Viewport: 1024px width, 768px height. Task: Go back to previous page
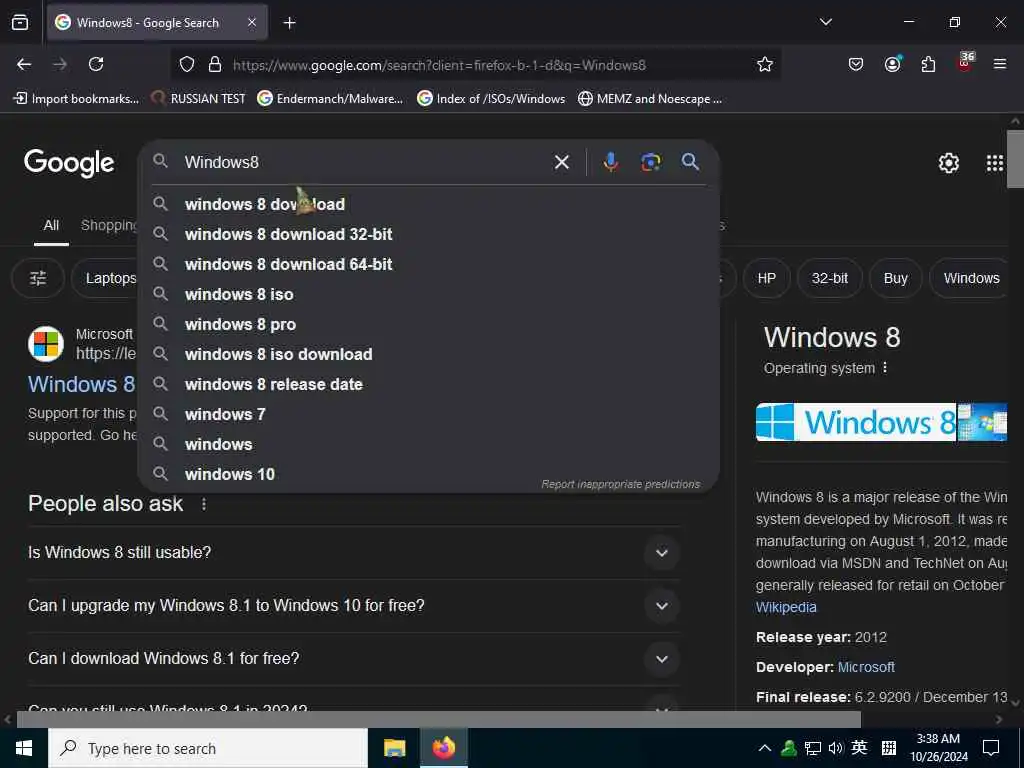click(x=24, y=64)
